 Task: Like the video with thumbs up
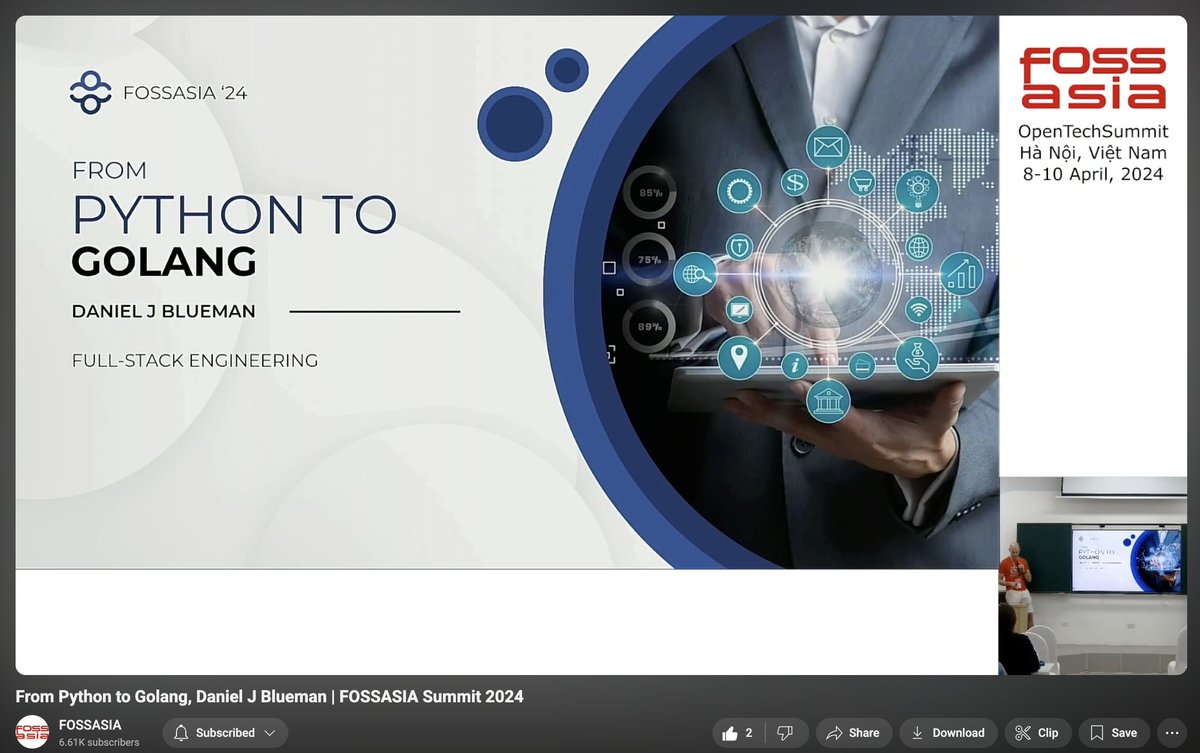coord(738,733)
